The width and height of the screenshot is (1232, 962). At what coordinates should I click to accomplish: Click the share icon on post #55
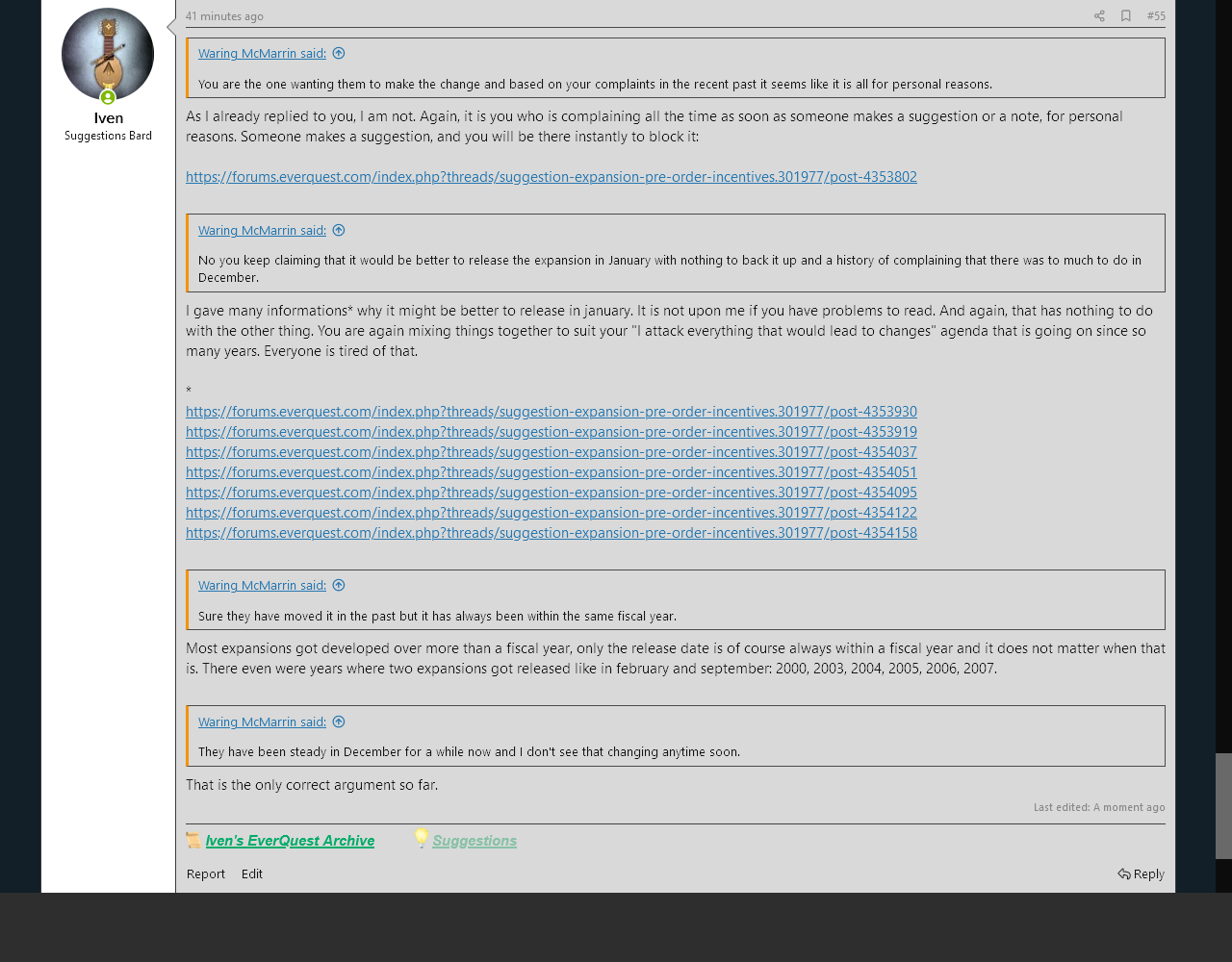point(1099,16)
